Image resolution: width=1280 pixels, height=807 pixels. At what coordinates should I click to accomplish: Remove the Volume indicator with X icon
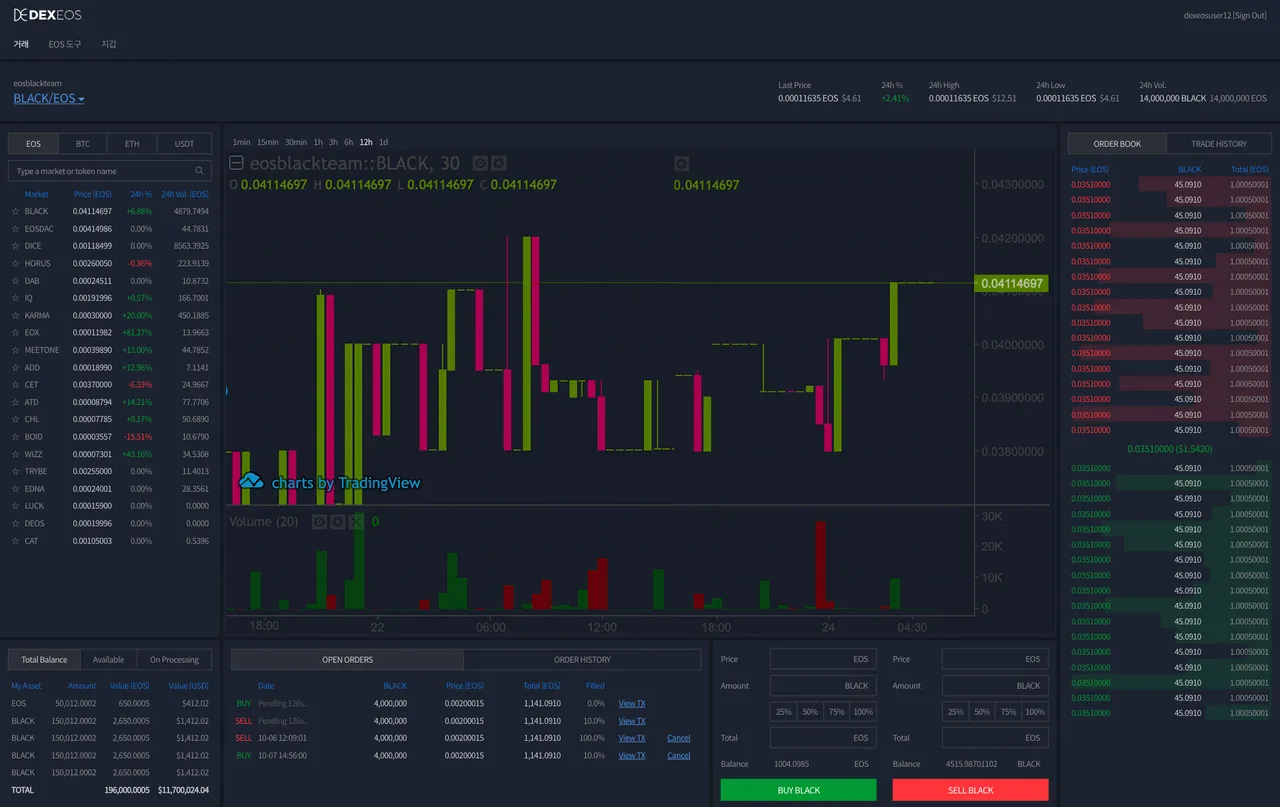(356, 522)
